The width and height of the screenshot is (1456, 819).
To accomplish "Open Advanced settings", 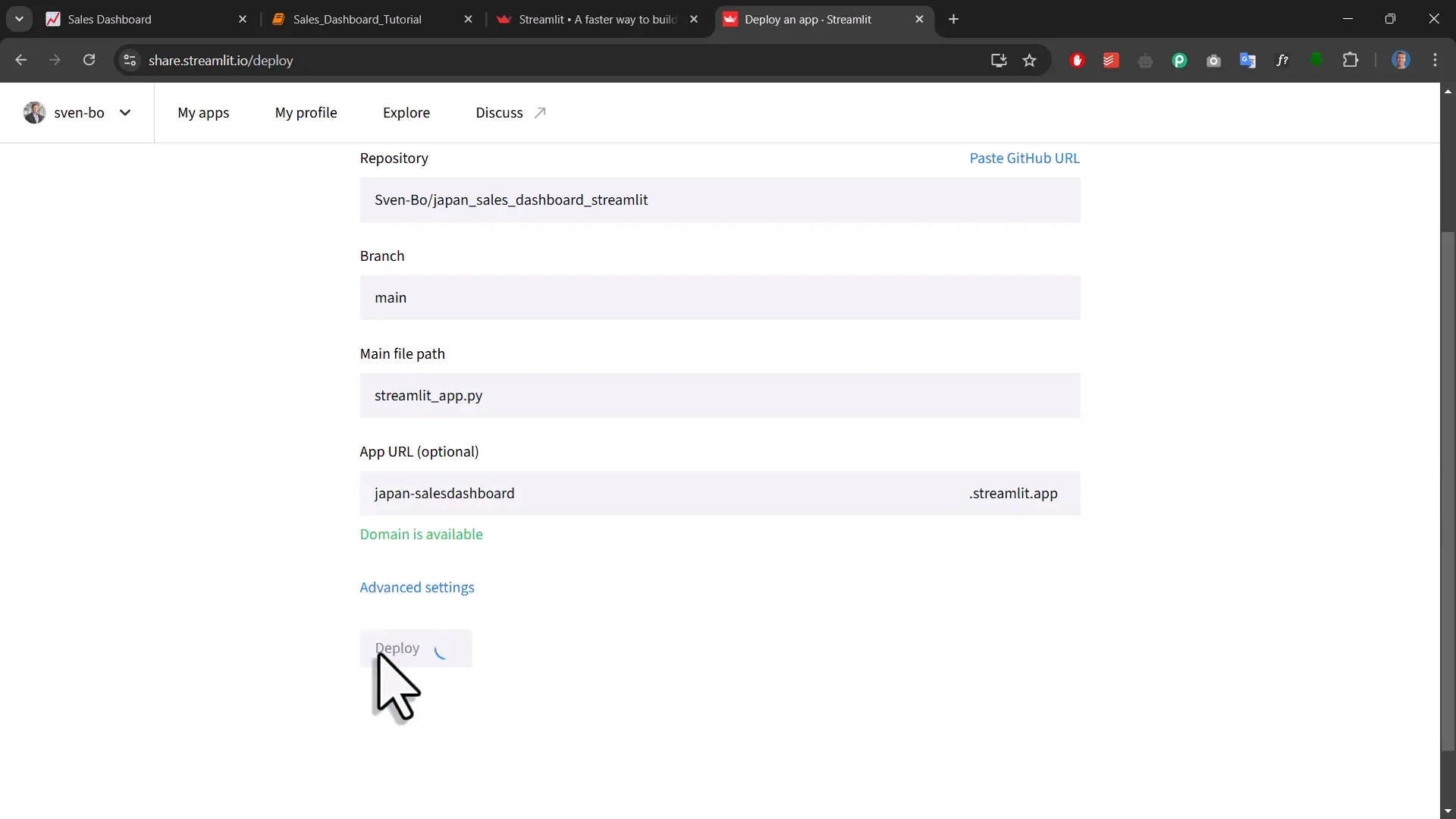I will (x=417, y=587).
